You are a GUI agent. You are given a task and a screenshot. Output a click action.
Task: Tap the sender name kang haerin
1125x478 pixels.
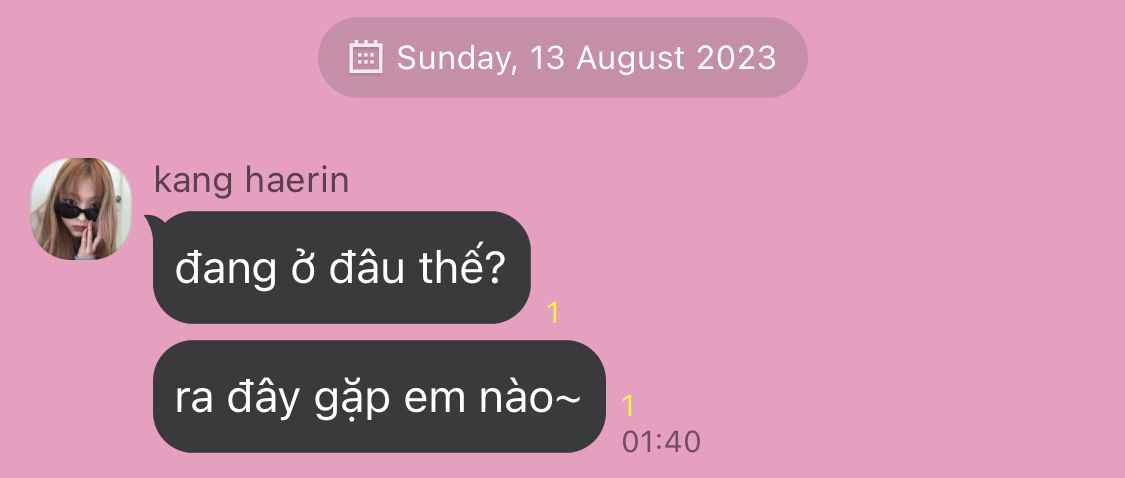[x=251, y=180]
